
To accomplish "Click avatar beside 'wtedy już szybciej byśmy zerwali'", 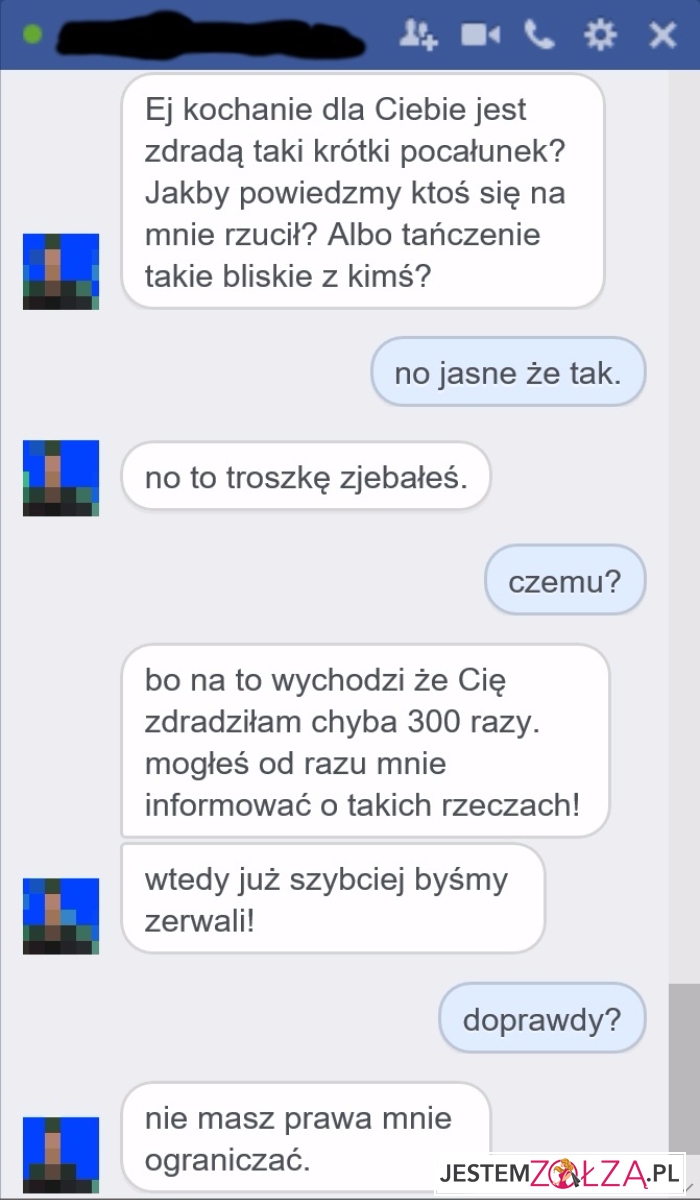I will [61, 916].
